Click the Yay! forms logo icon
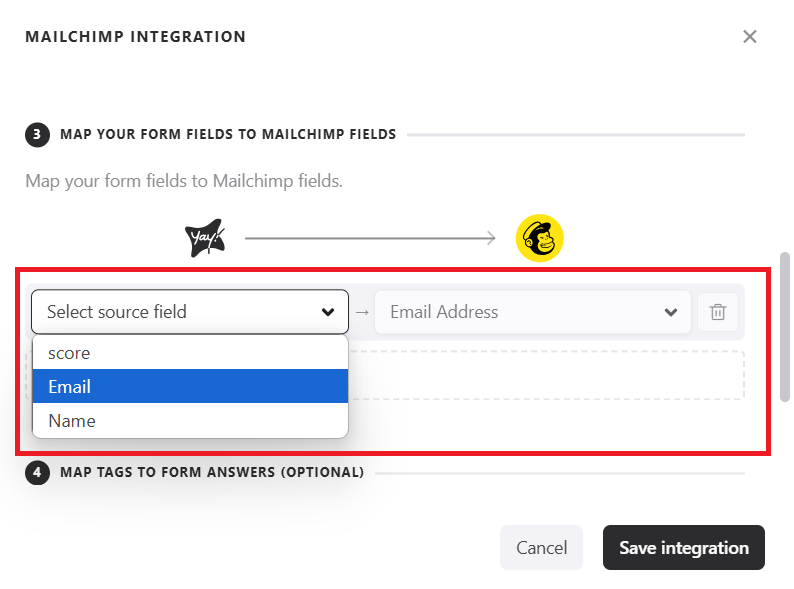The height and width of the screenshot is (589, 794). (205, 238)
